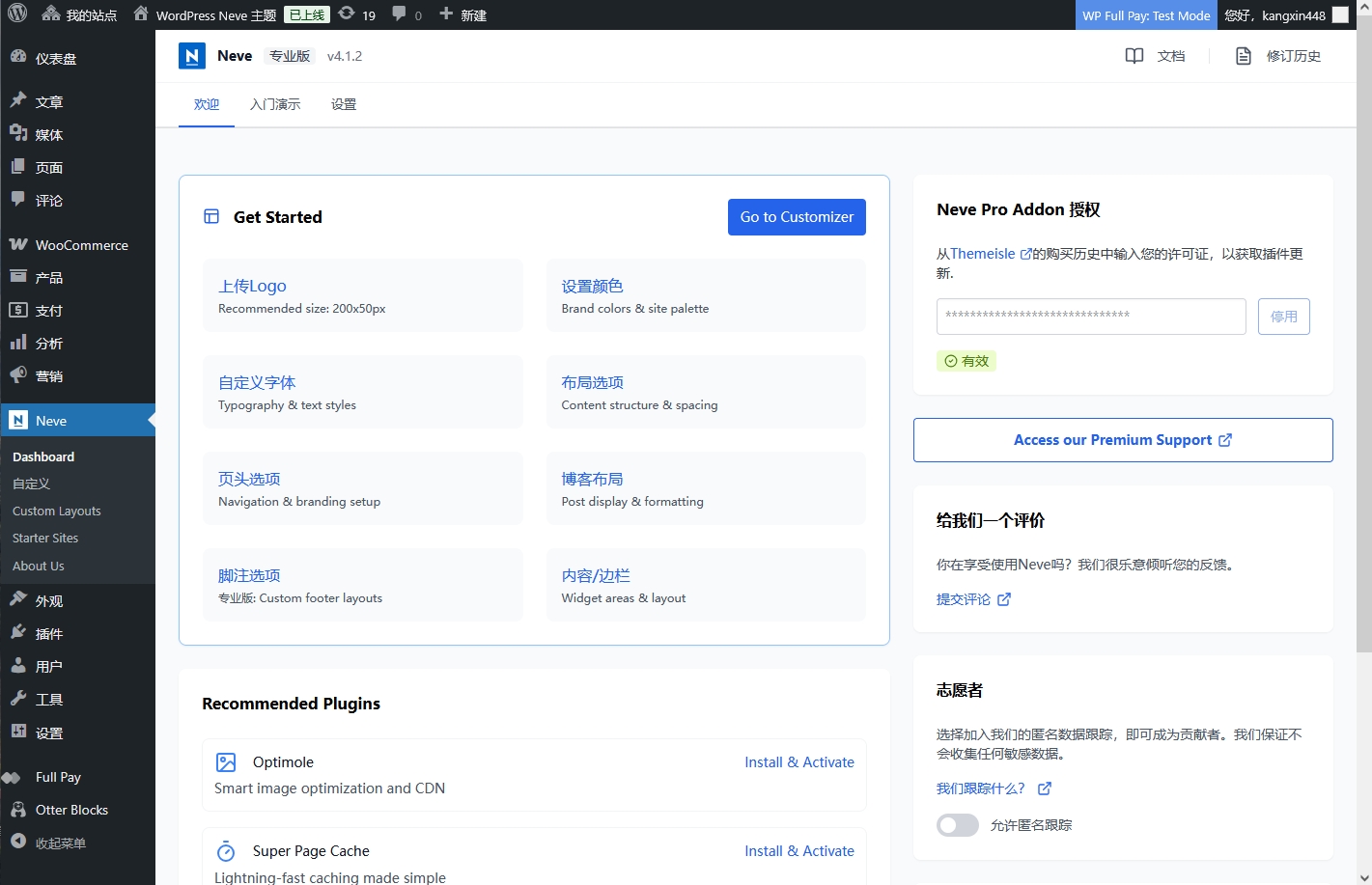Open Dashboard submenu under Neve
Screen dimensions: 1372x885
[43, 456]
